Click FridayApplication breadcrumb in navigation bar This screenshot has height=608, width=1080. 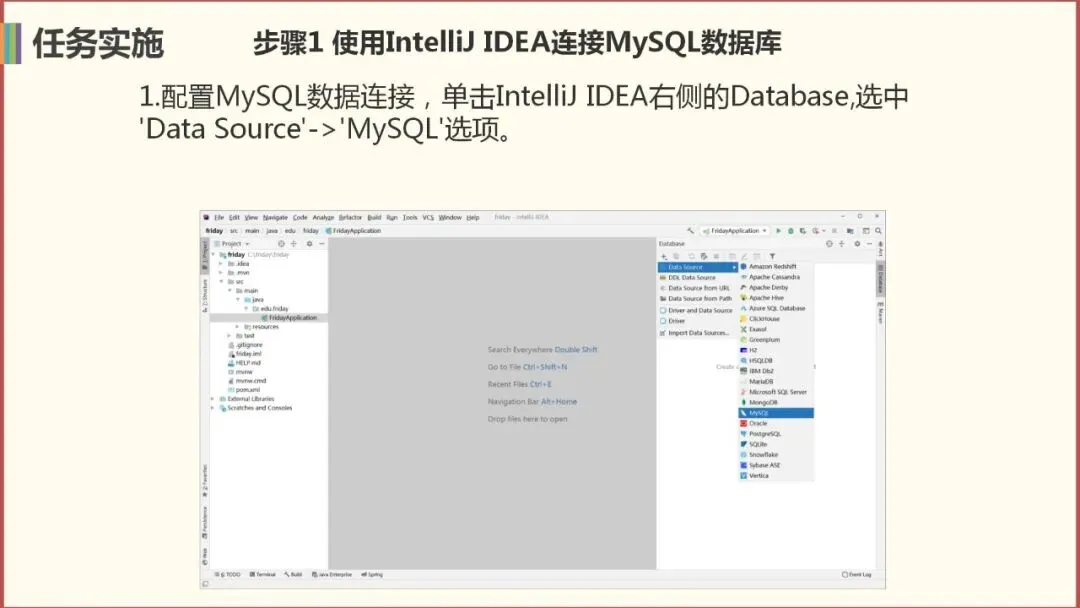click(x=353, y=231)
